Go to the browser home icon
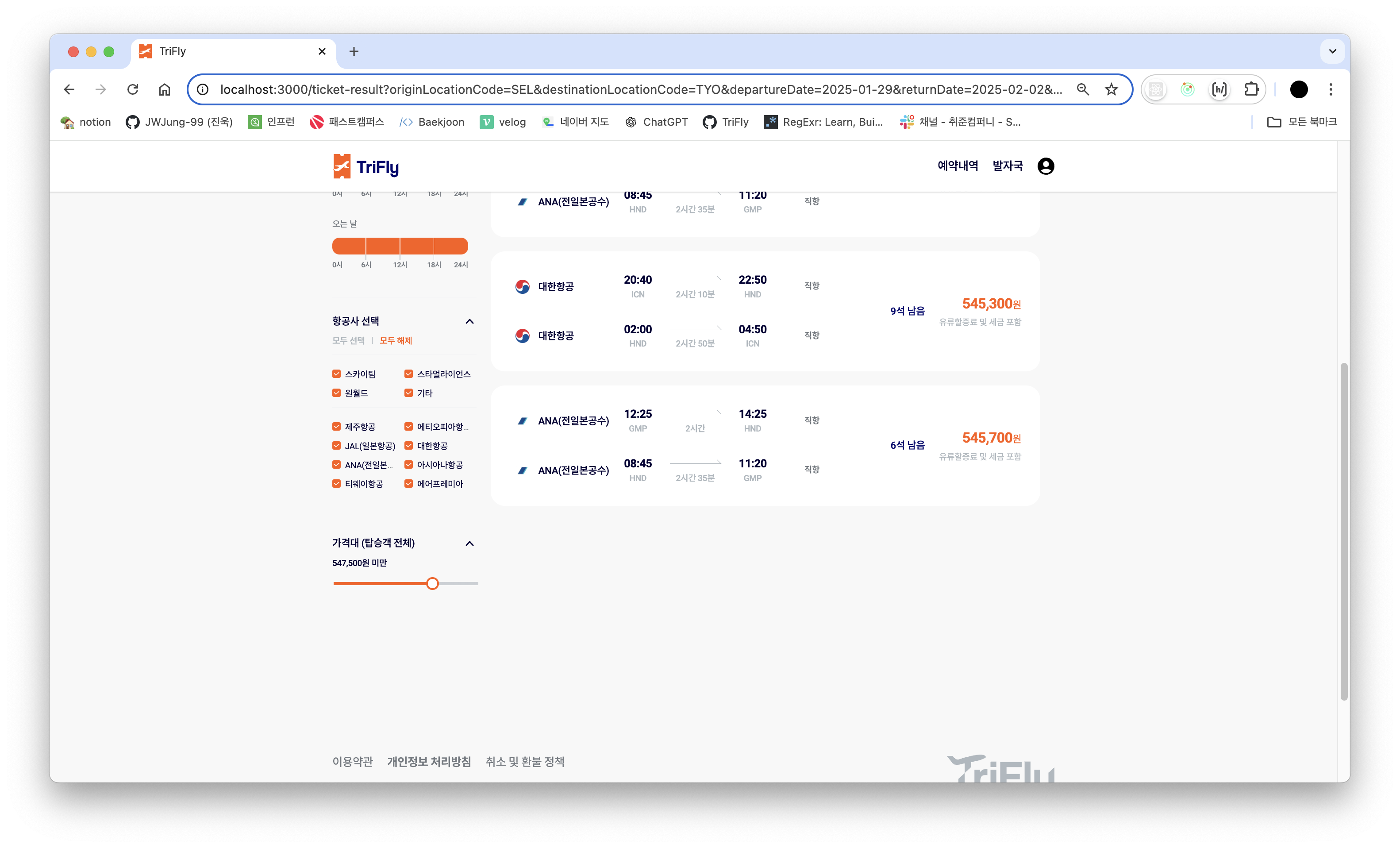The height and width of the screenshot is (848, 1400). 164,89
